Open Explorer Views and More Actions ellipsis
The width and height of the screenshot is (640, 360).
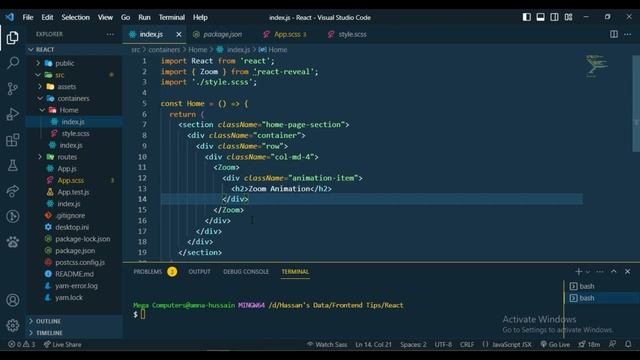(x=110, y=34)
